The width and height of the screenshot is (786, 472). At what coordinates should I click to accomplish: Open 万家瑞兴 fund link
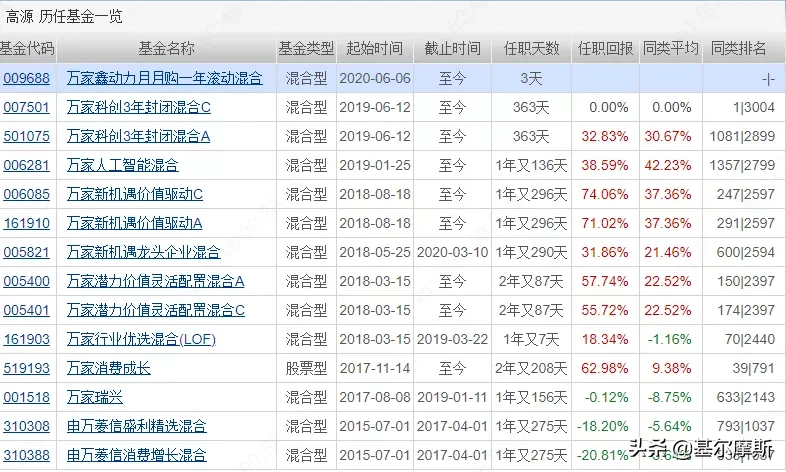tap(95, 397)
